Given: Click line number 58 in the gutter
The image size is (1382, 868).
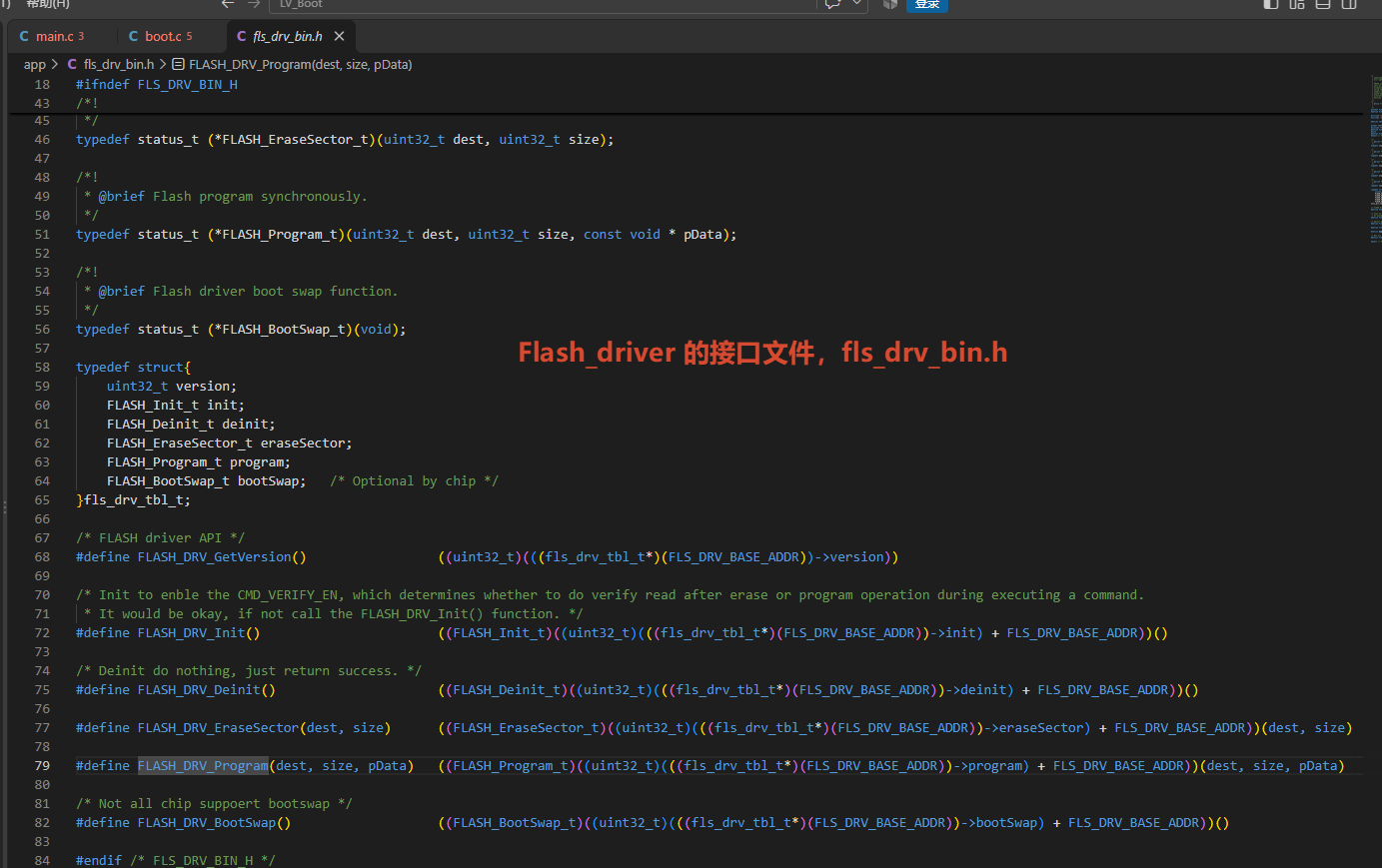Looking at the screenshot, I should pyautogui.click(x=42, y=368).
